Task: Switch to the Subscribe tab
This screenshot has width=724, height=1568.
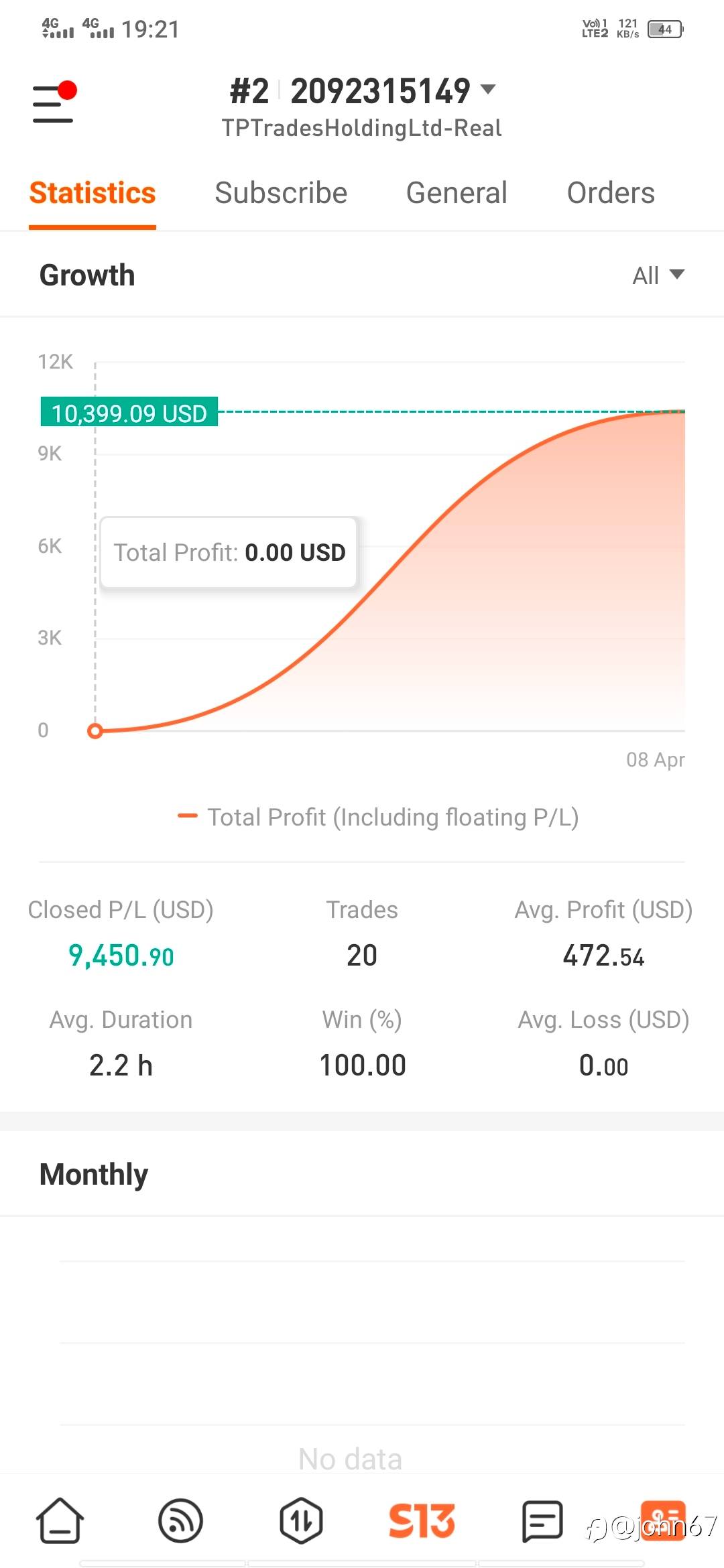Action: click(281, 193)
